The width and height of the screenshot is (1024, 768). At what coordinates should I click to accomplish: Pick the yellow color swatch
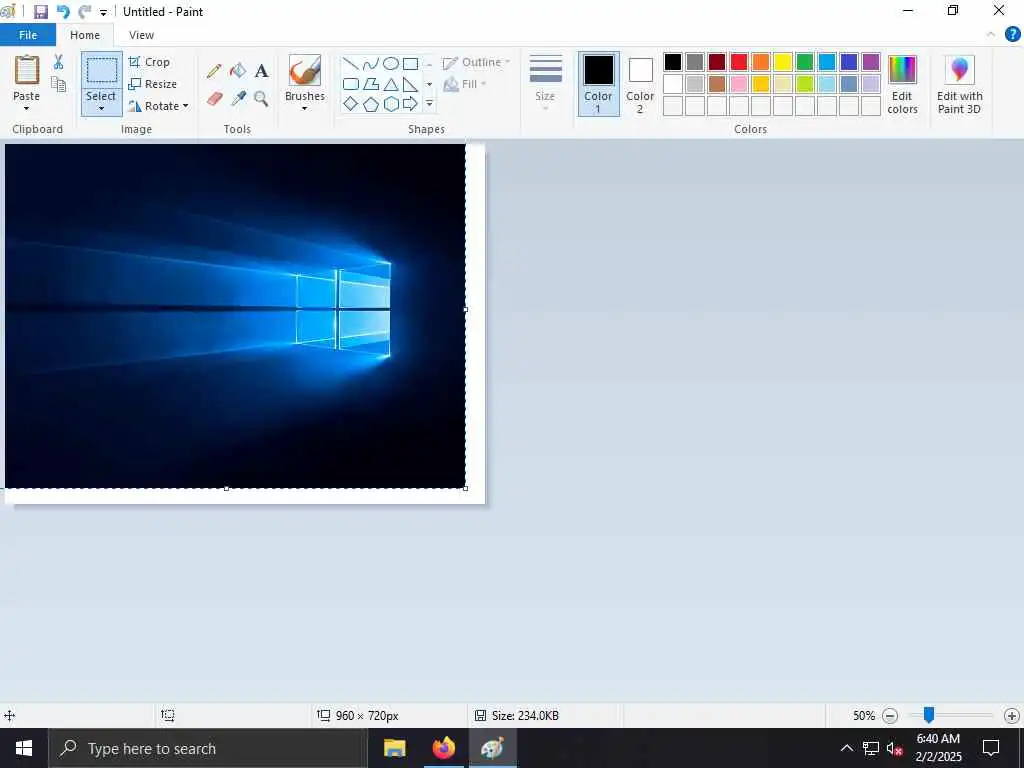[782, 62]
